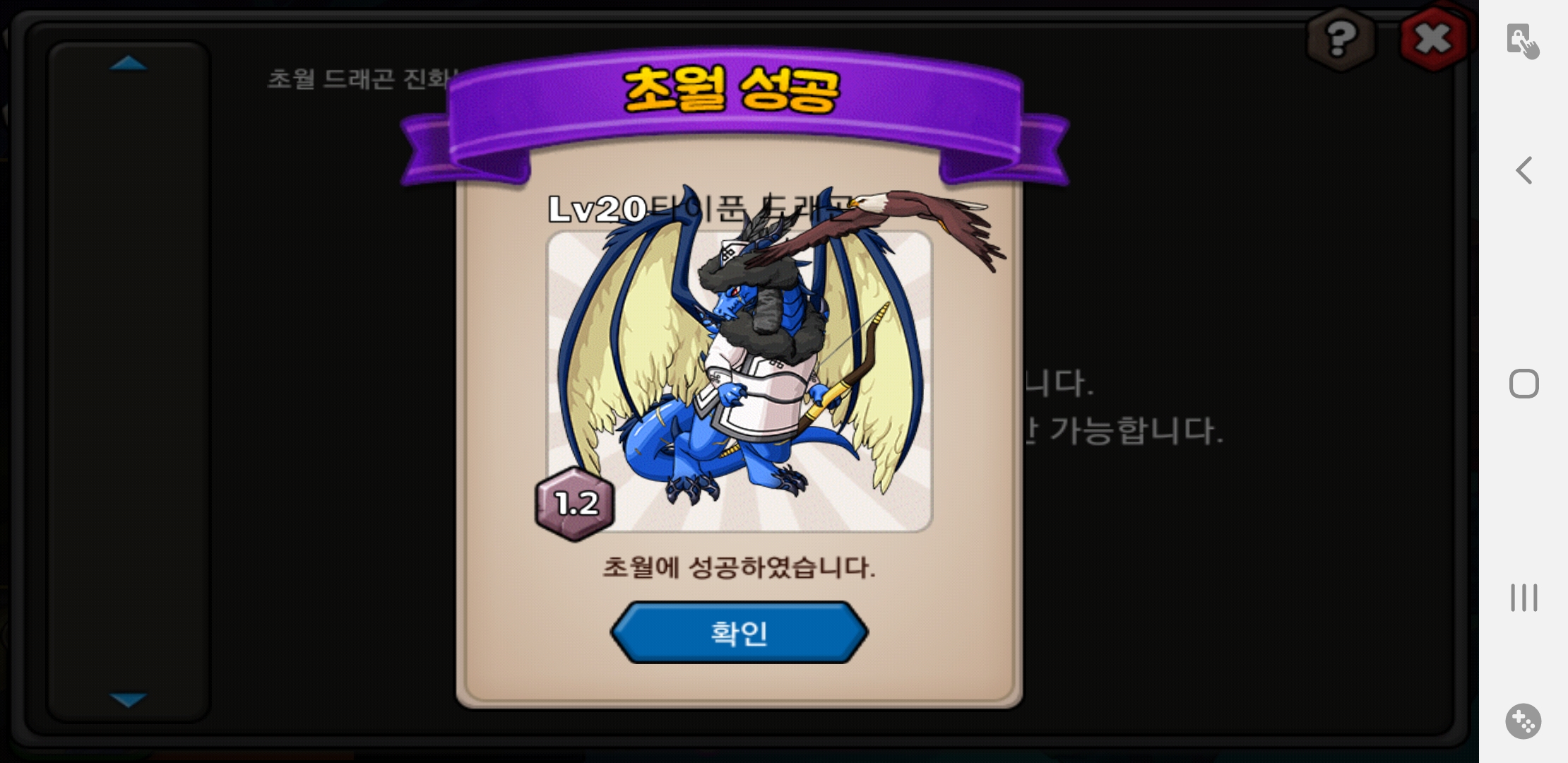Tap the touch lock icon in side bar
1568x763 pixels.
pyautogui.click(x=1523, y=41)
